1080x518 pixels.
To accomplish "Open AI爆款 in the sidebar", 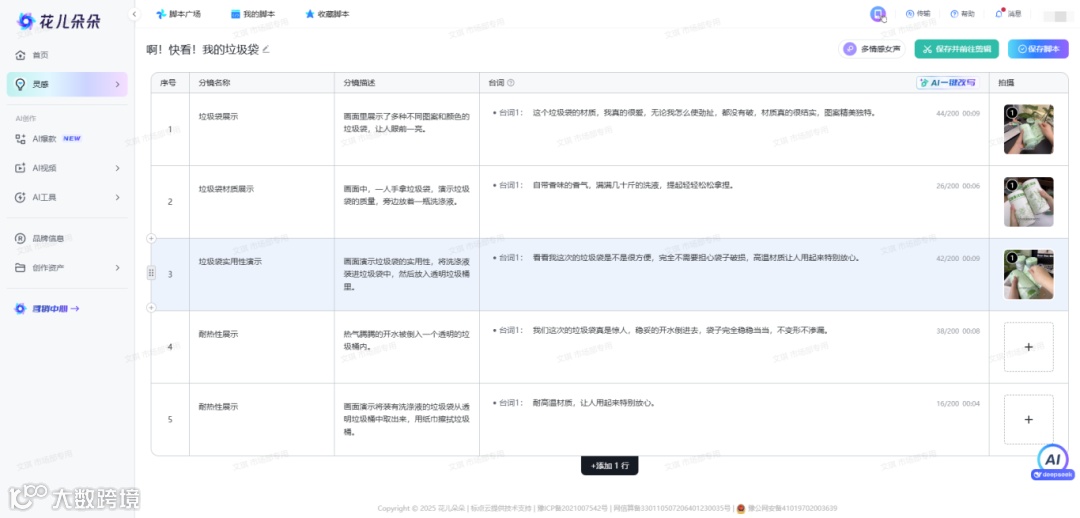I will point(67,138).
